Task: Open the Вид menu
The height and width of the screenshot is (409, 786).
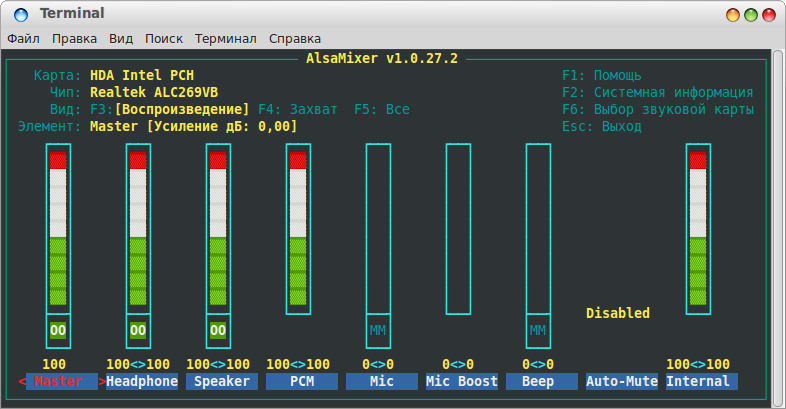Action: pos(121,39)
